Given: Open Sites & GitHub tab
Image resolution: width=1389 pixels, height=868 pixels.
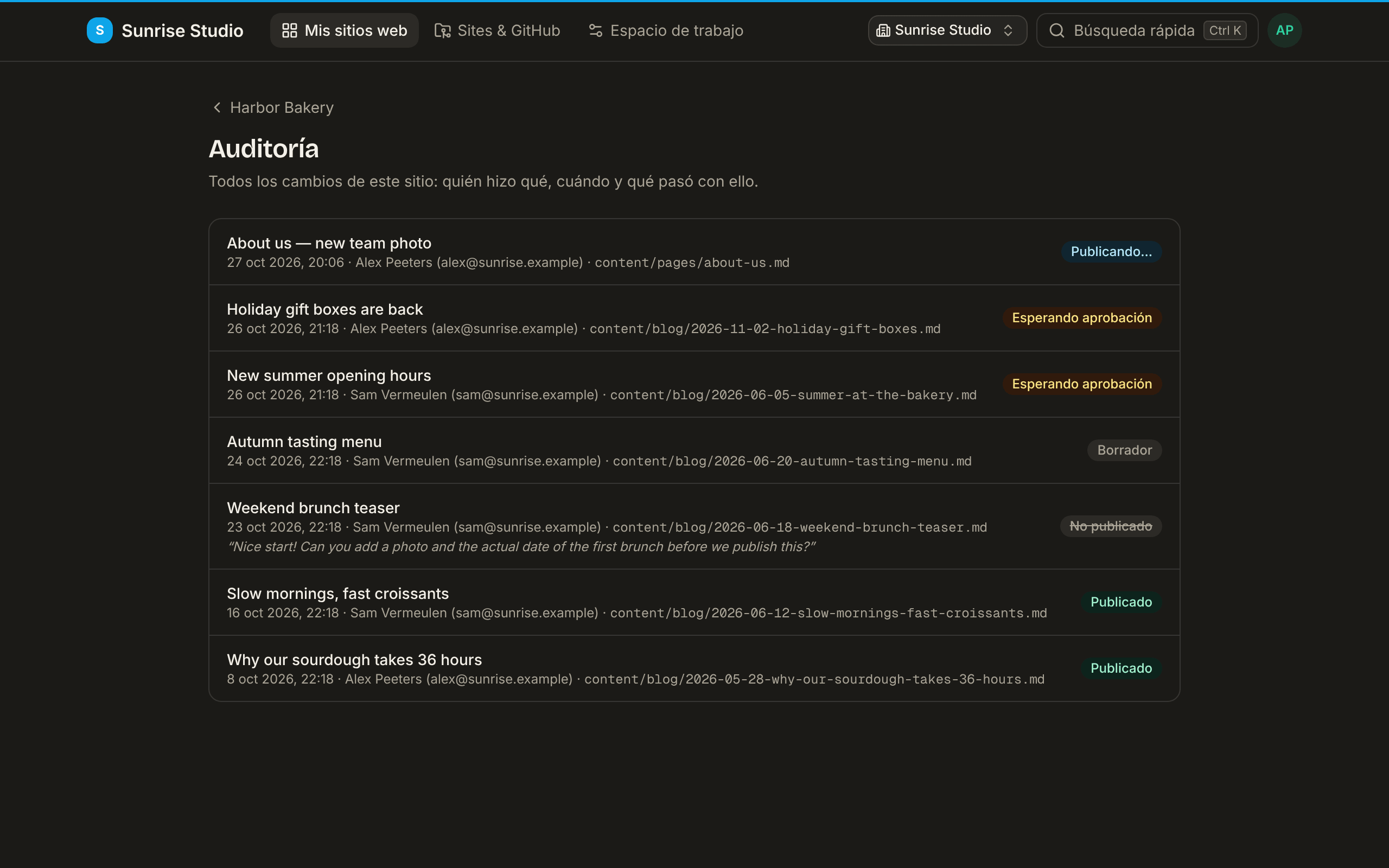Looking at the screenshot, I should [497, 30].
